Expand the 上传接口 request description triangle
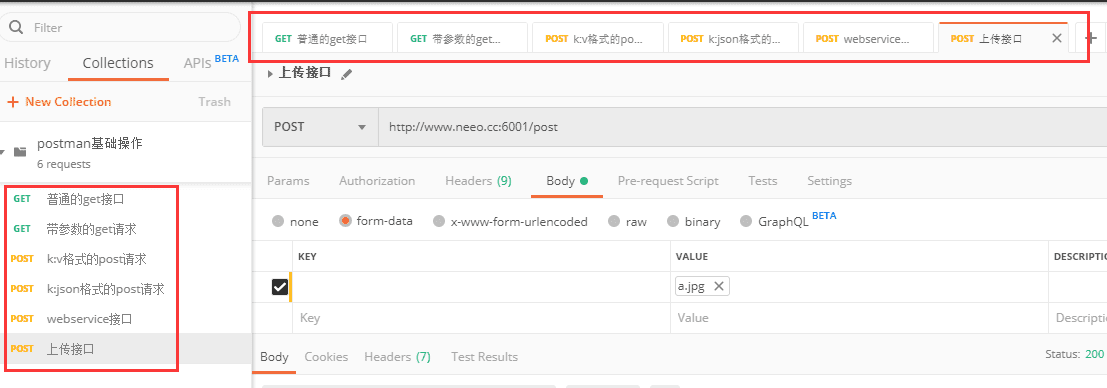This screenshot has width=1107, height=388. (271, 73)
